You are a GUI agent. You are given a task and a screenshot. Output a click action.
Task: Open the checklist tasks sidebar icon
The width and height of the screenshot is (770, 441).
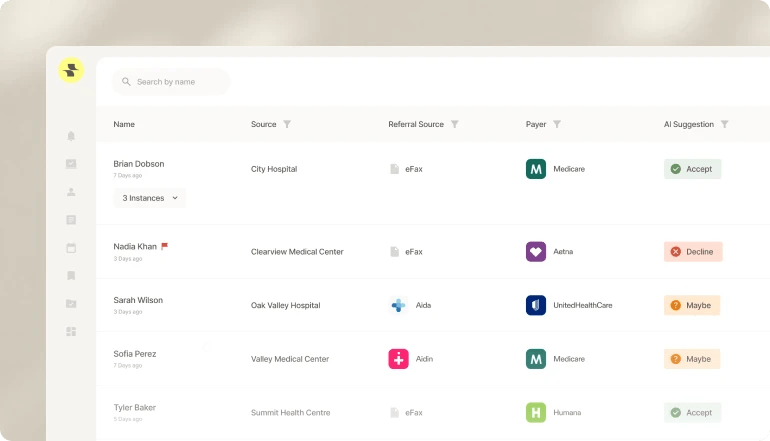tap(71, 164)
